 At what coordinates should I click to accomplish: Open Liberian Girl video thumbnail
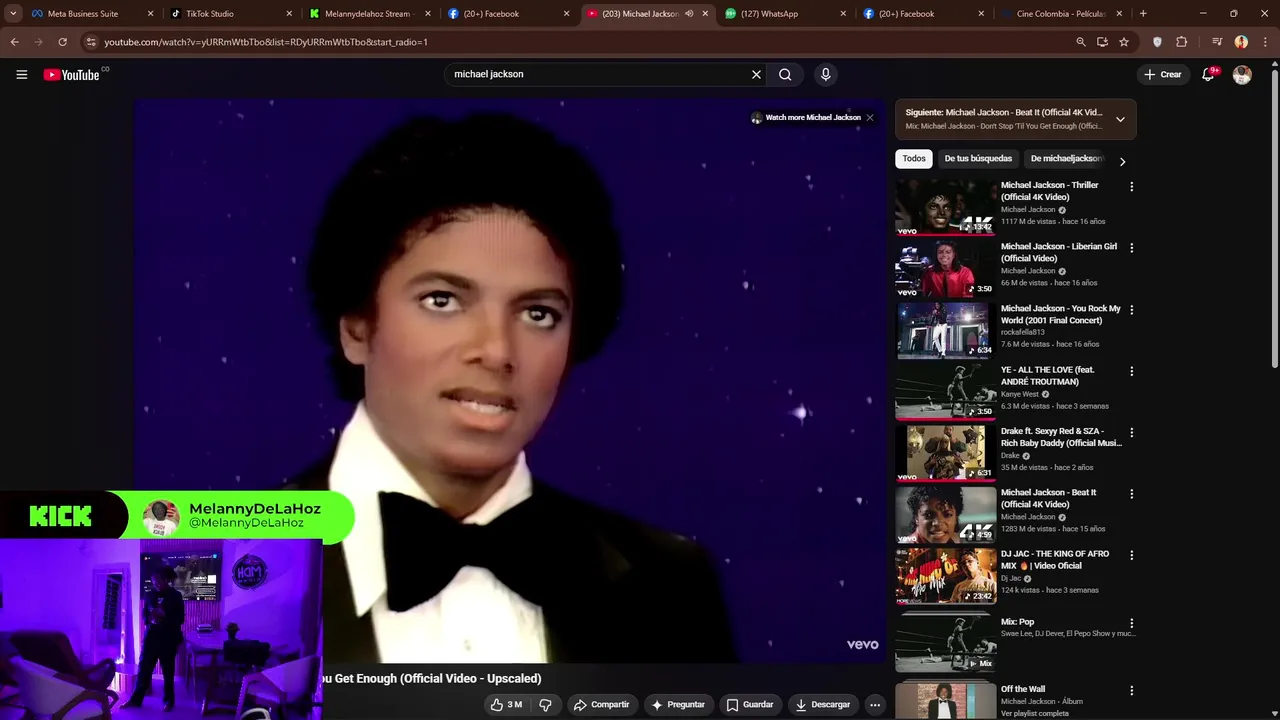(x=945, y=268)
